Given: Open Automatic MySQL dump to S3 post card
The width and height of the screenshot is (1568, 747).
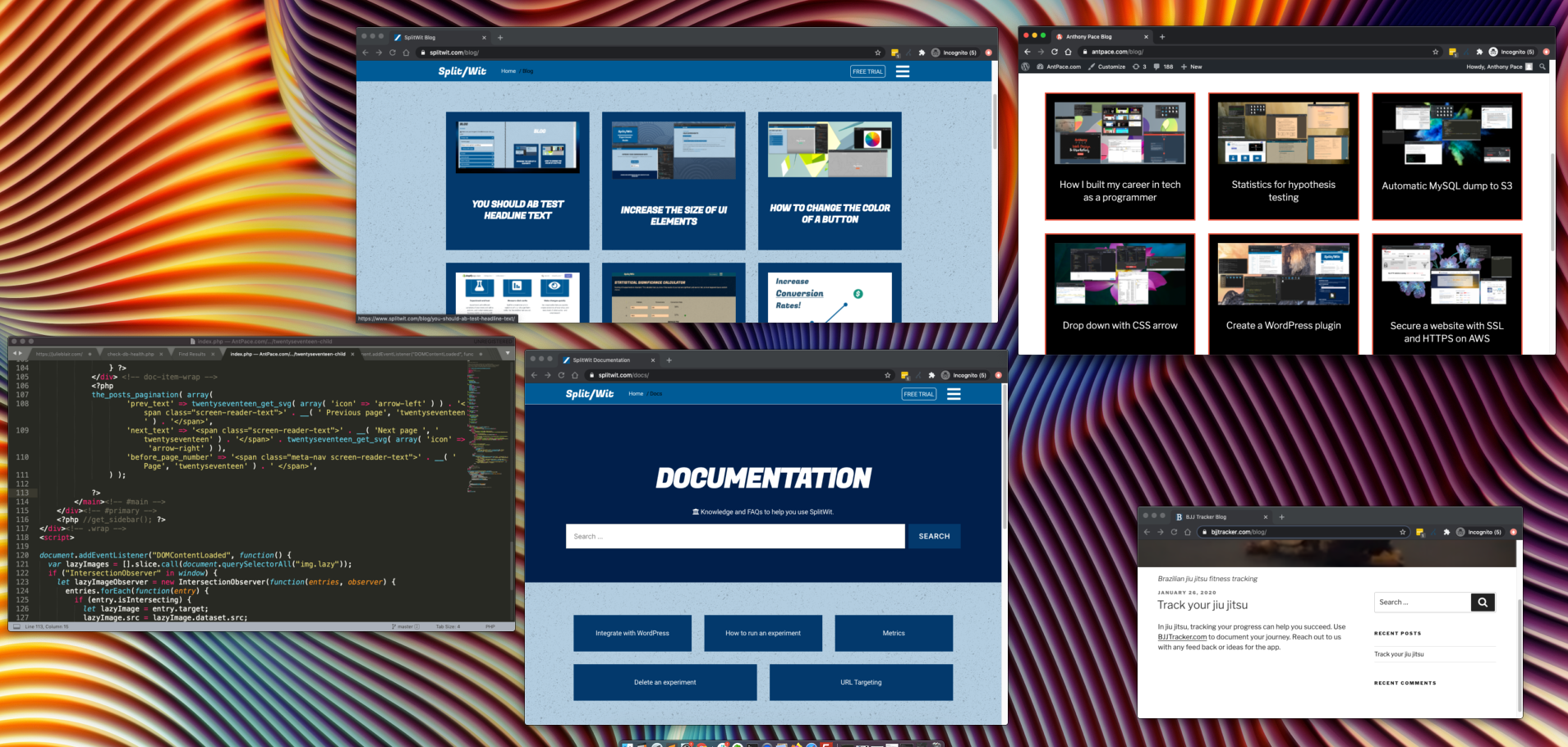Looking at the screenshot, I should 1446,156.
